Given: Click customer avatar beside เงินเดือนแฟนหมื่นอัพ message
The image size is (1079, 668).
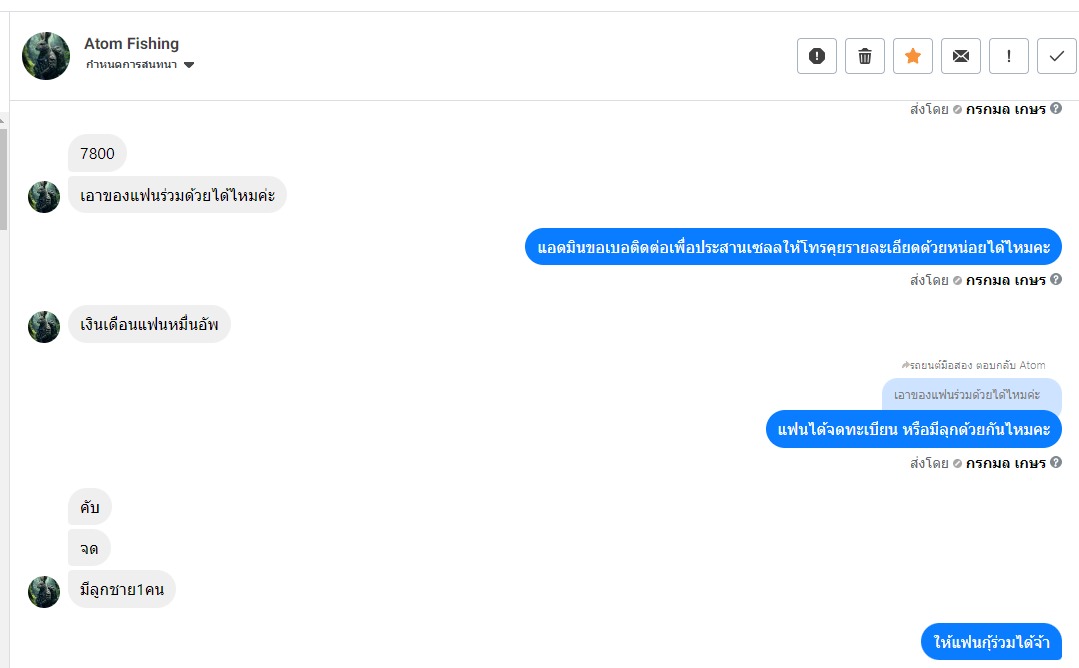Looking at the screenshot, I should point(44,327).
